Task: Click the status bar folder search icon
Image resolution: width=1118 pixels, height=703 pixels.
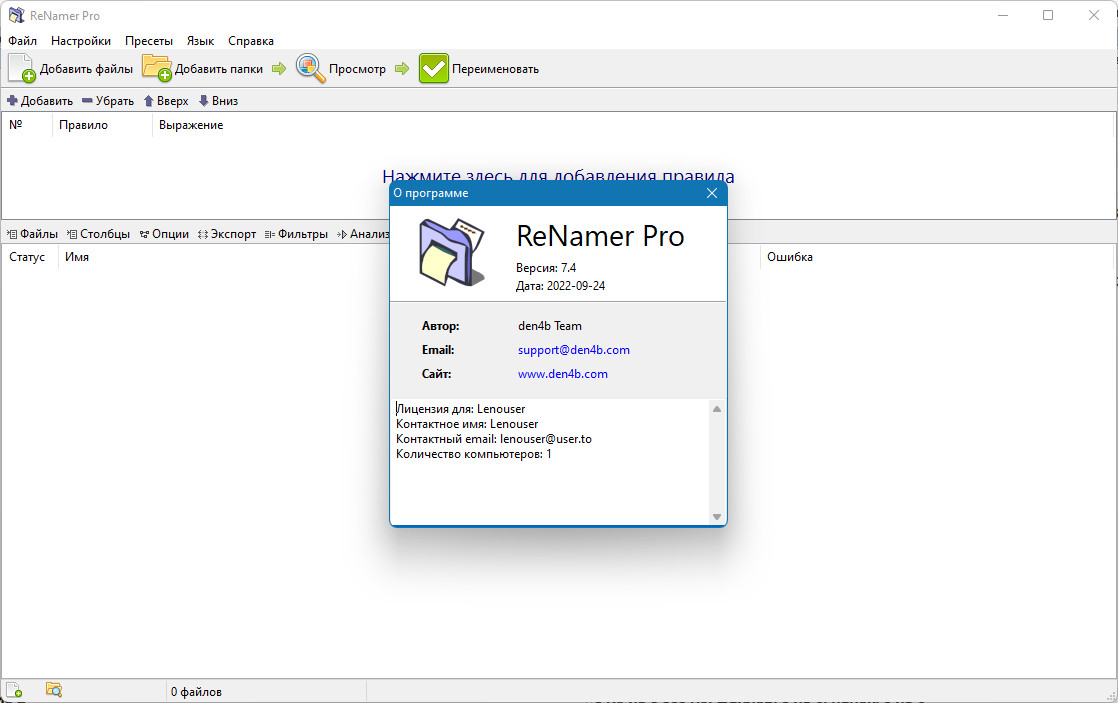Action: [x=53, y=690]
